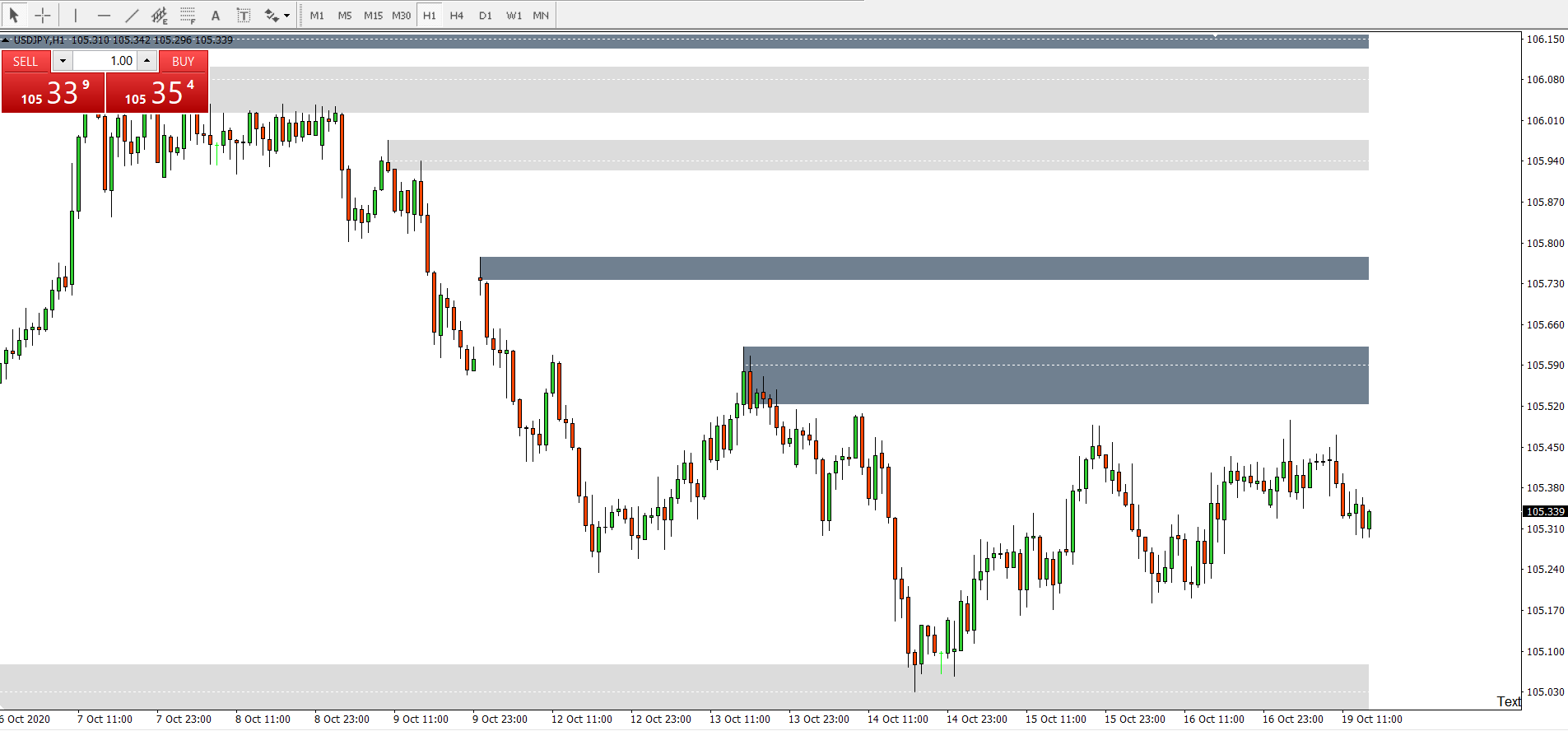Viewport: 1568px width, 731px height.
Task: Switch to M5 timeframe
Action: (345, 16)
